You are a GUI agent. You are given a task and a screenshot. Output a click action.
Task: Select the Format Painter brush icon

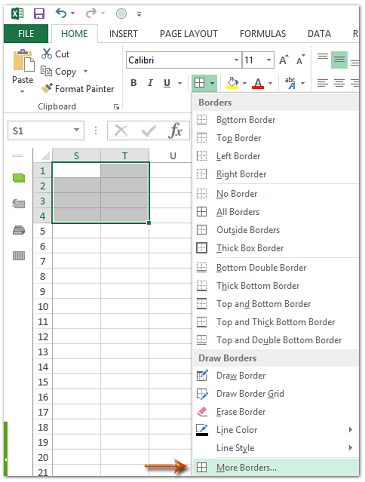pos(47,88)
